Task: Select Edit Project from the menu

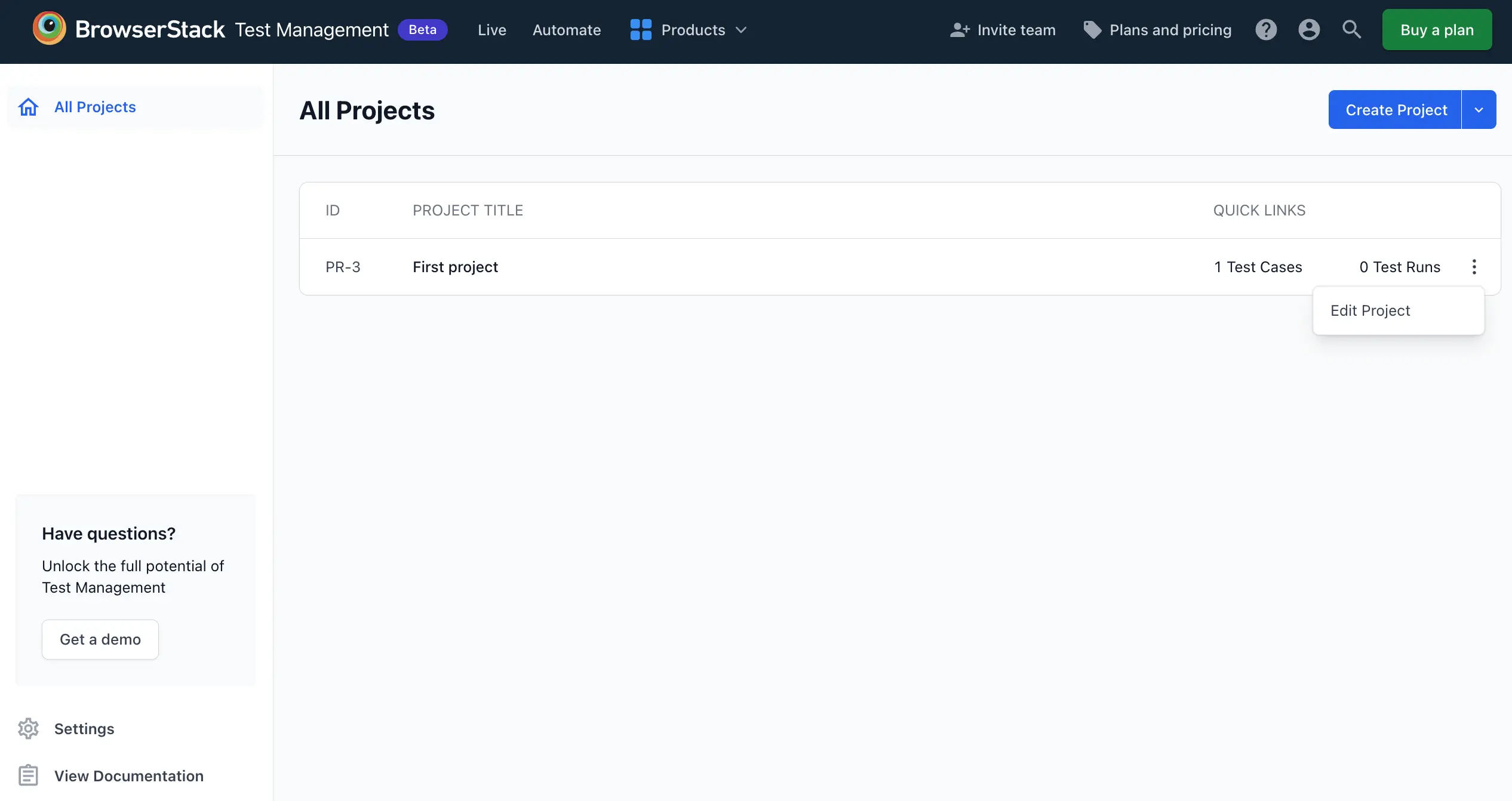Action: [1369, 310]
